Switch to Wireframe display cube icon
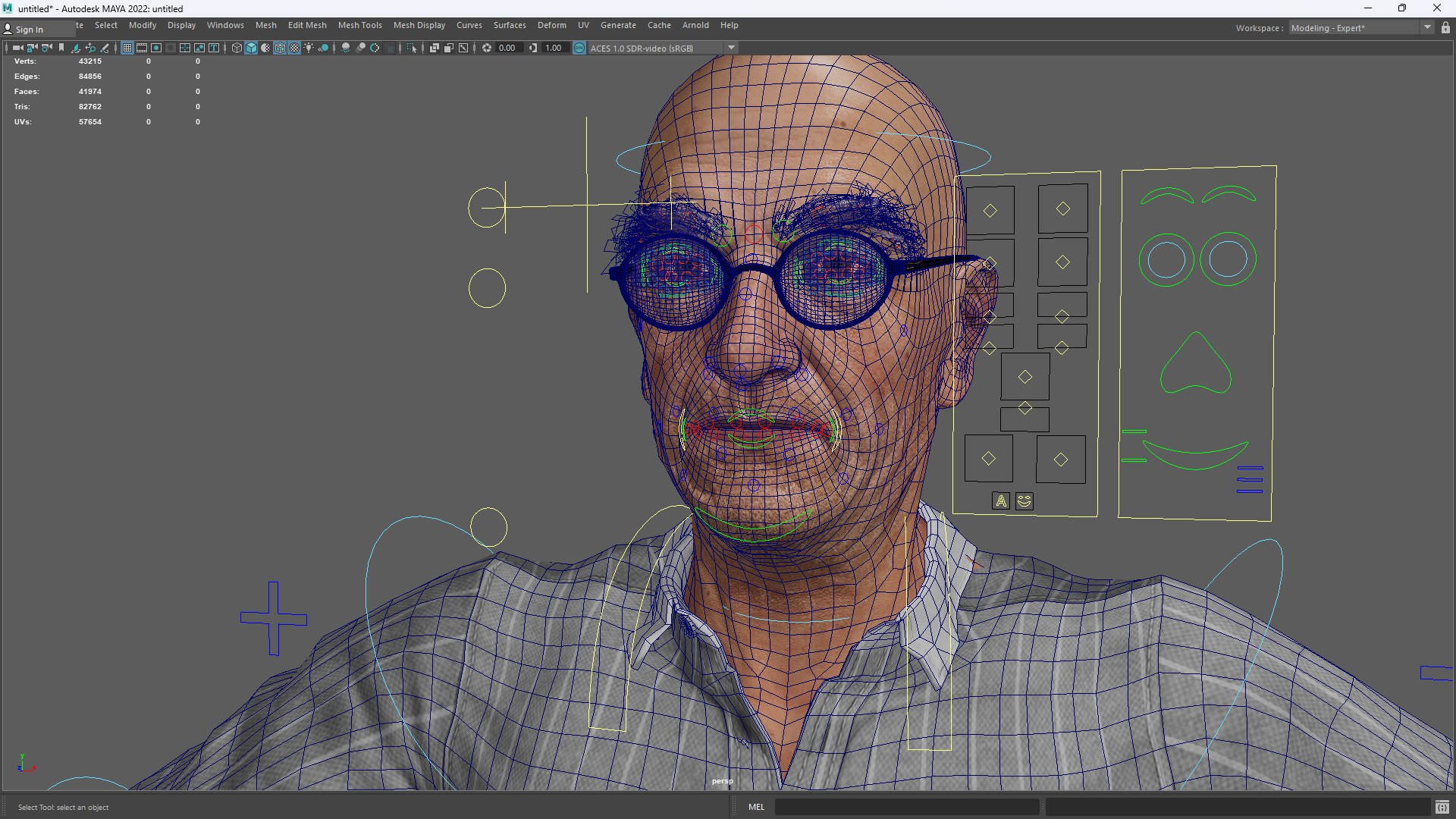Image resolution: width=1456 pixels, height=819 pixels. (237, 48)
